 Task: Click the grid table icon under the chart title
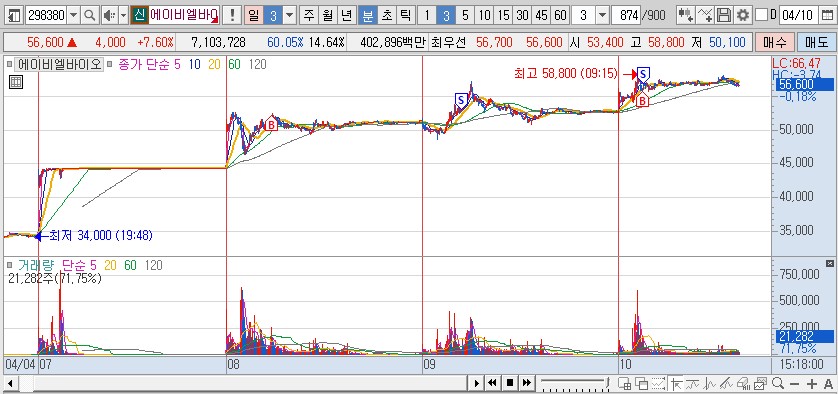coord(16,82)
